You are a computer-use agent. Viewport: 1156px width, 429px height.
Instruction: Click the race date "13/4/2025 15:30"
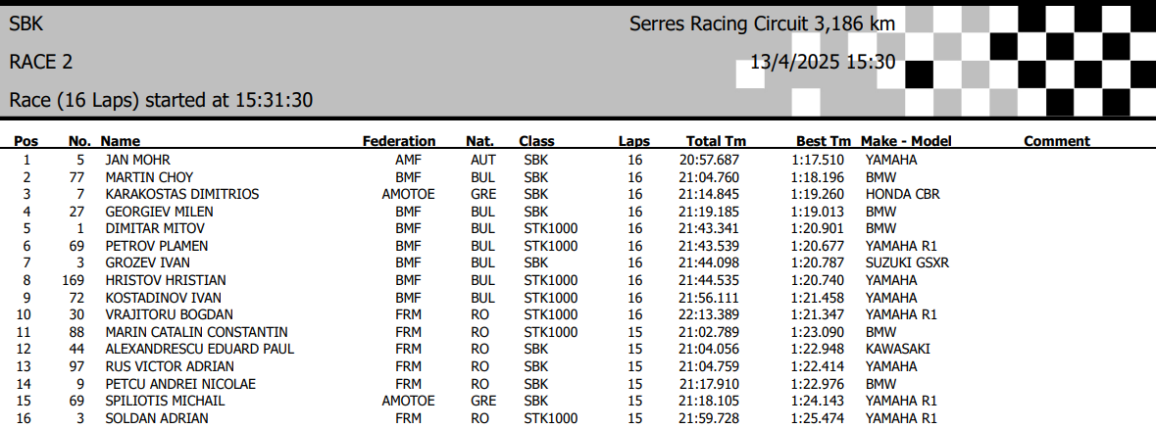(822, 62)
